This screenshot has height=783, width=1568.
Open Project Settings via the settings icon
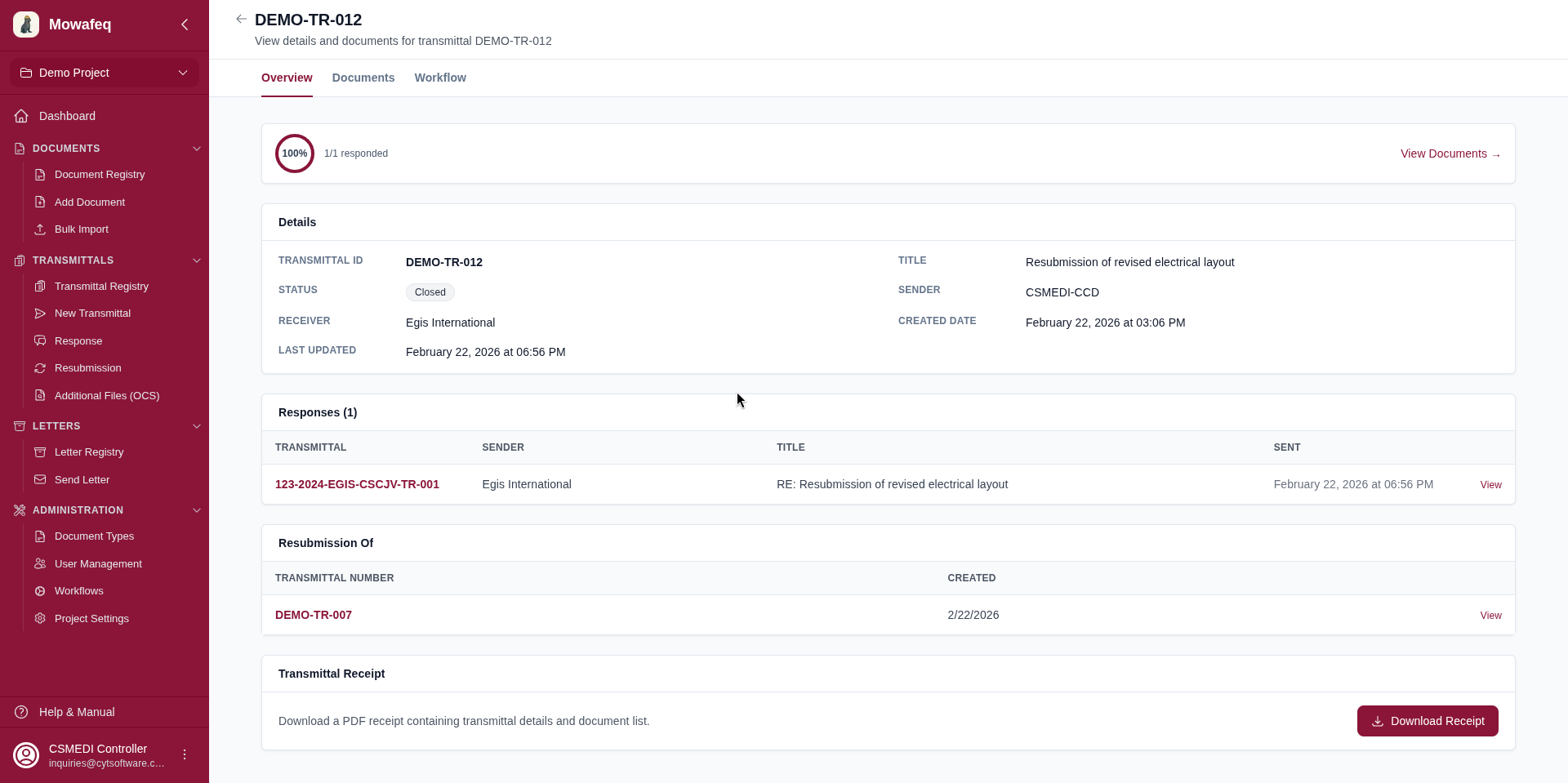(39, 619)
